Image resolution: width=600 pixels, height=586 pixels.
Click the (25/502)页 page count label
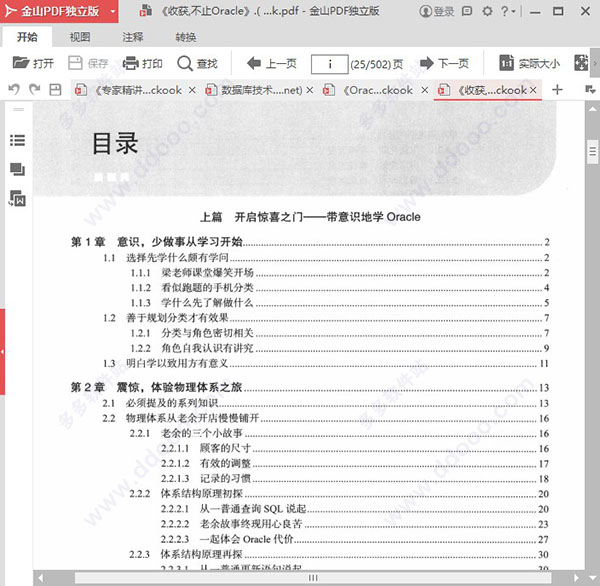(377, 64)
